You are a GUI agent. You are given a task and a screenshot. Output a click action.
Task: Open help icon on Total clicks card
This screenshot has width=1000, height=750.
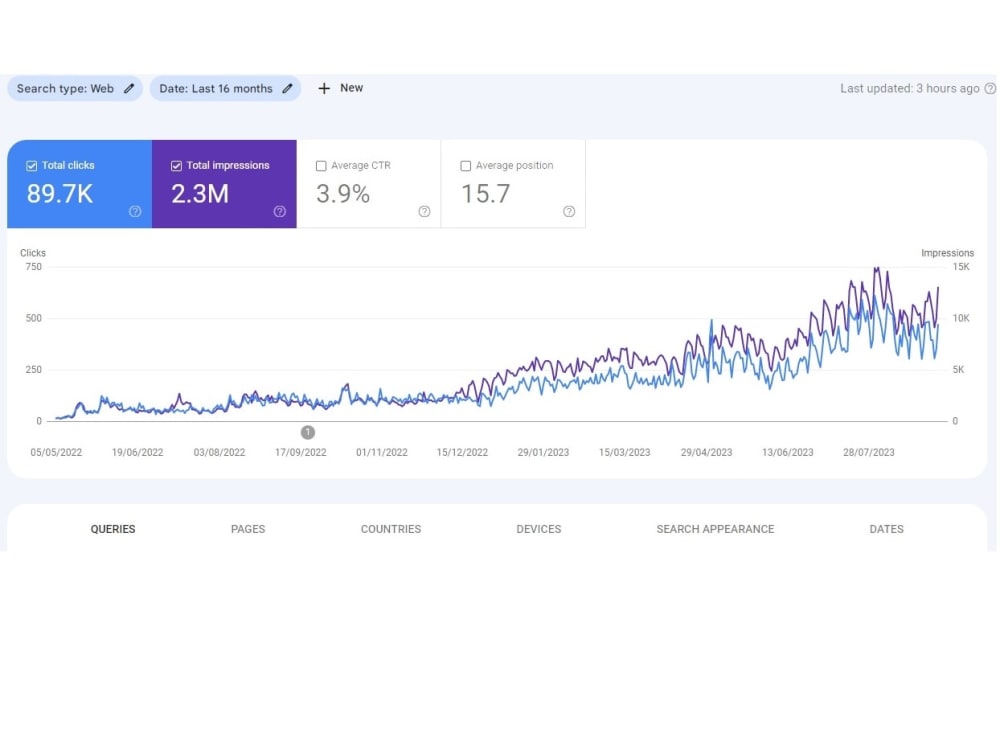click(x=135, y=212)
